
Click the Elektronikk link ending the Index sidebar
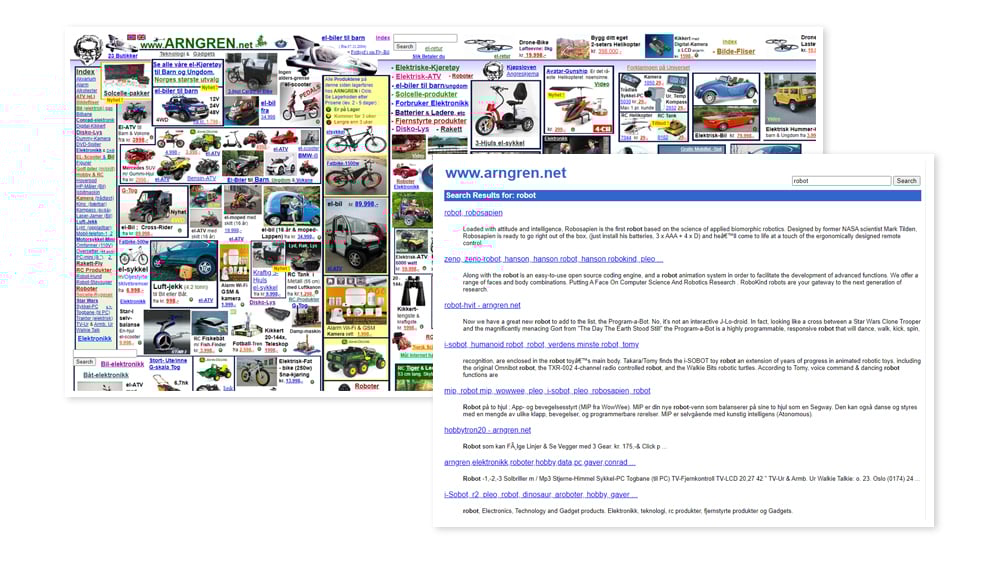94,339
